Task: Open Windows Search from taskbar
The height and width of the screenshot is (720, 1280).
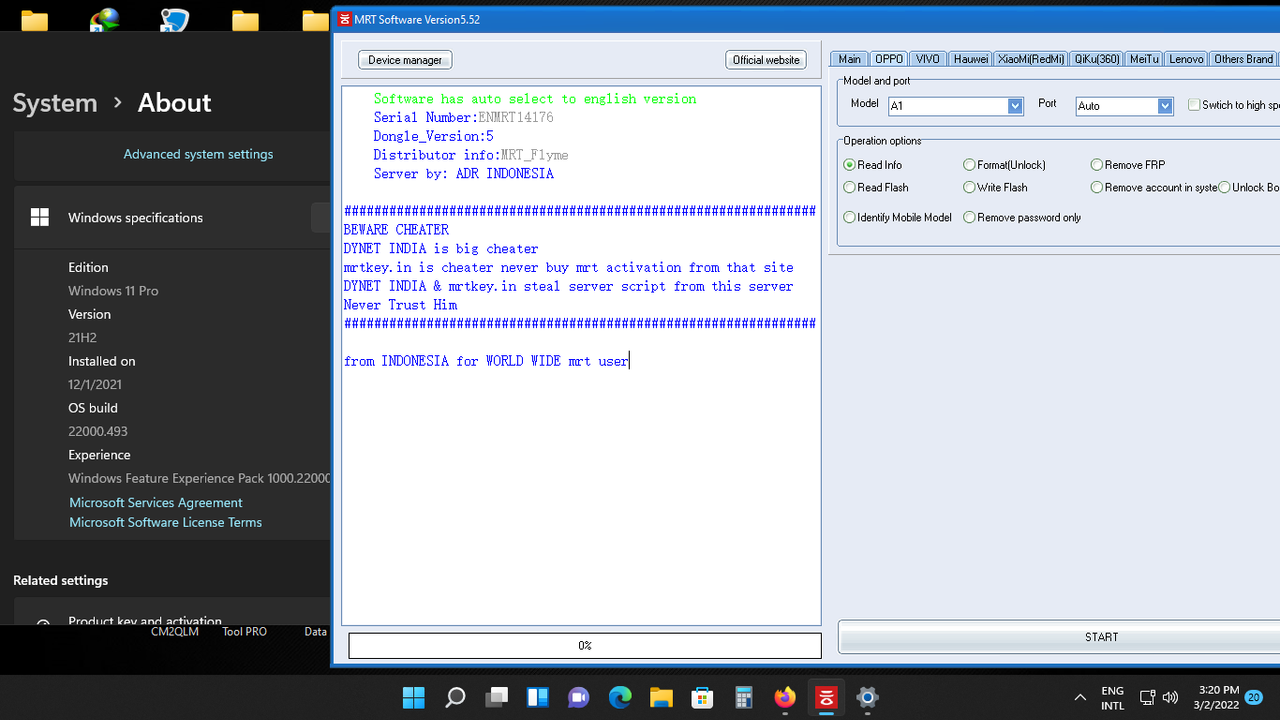Action: pyautogui.click(x=455, y=697)
